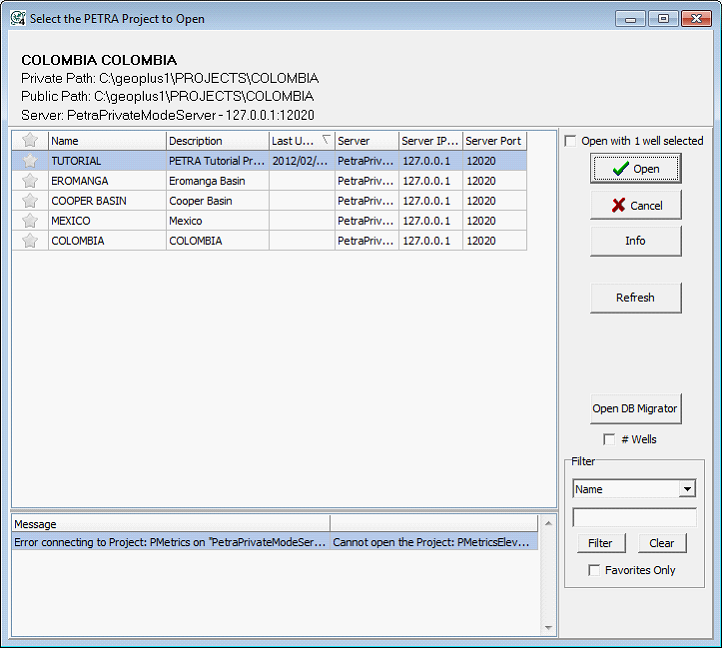Check the 'Favorites Only' option

[595, 570]
